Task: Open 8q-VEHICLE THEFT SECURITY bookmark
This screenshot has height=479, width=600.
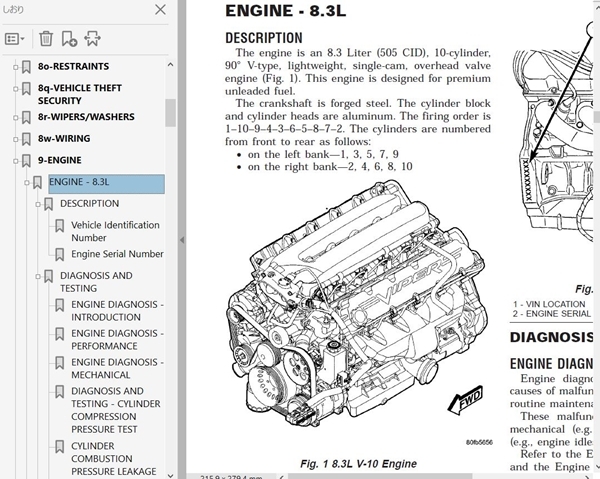Action: pyautogui.click(x=80, y=94)
